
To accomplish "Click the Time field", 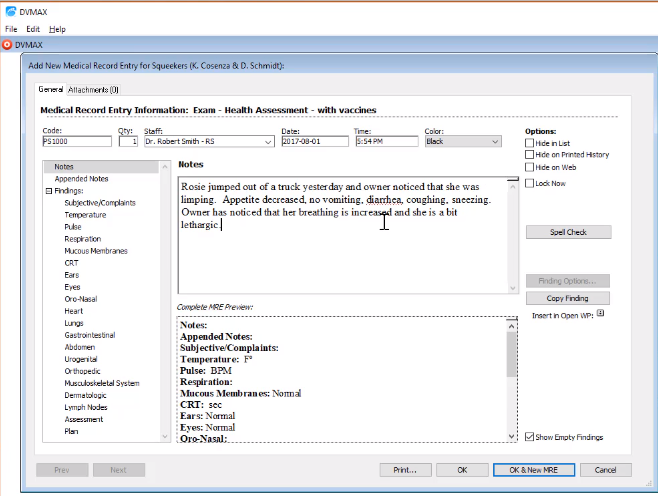I will point(386,141).
